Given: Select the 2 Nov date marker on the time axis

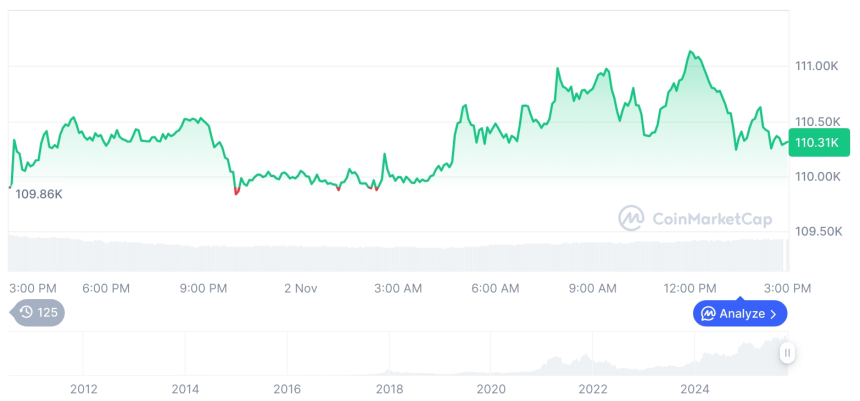Looking at the screenshot, I should coord(300,288).
